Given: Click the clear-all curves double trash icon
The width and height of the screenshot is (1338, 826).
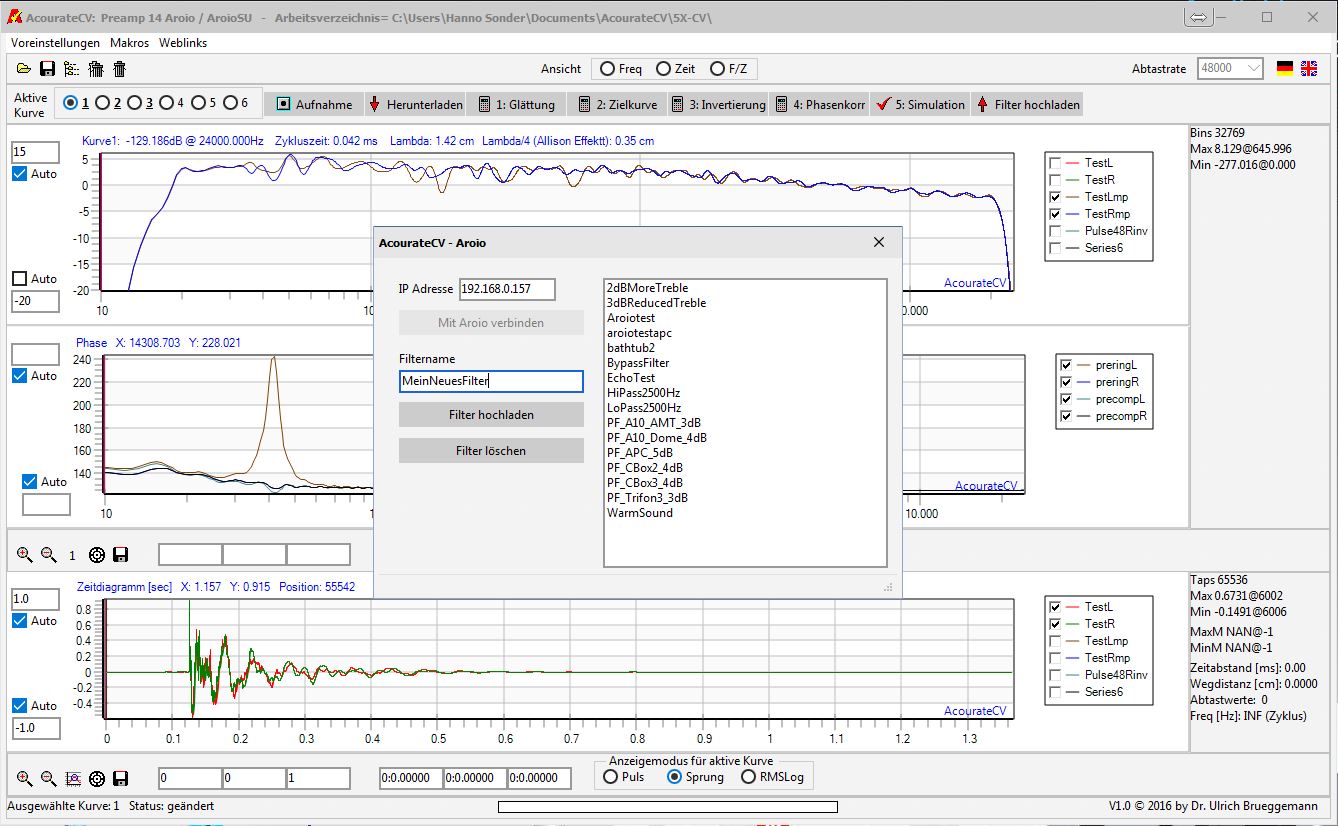Looking at the screenshot, I should (96, 69).
